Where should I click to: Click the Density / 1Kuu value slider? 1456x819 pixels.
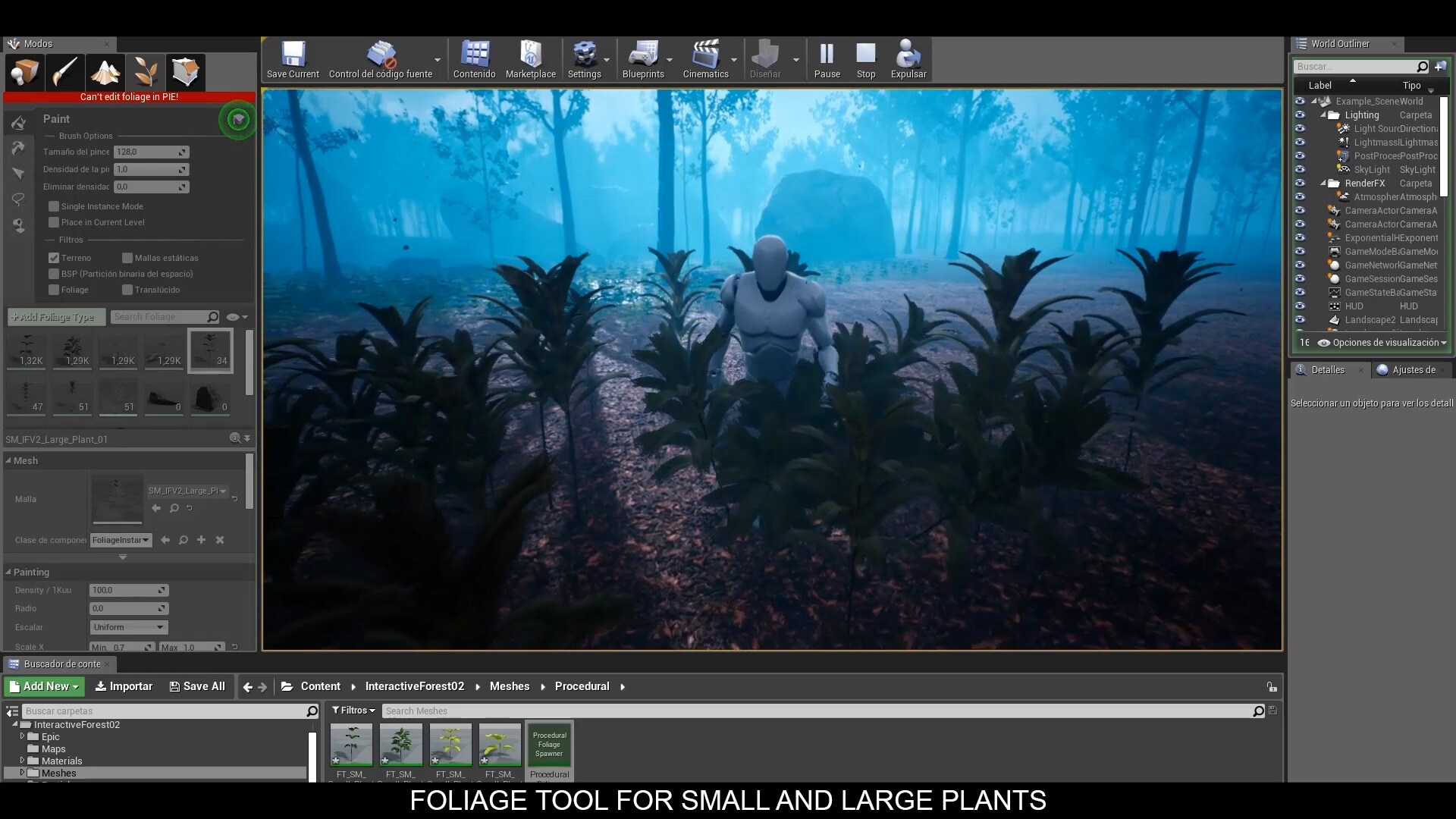click(127, 590)
